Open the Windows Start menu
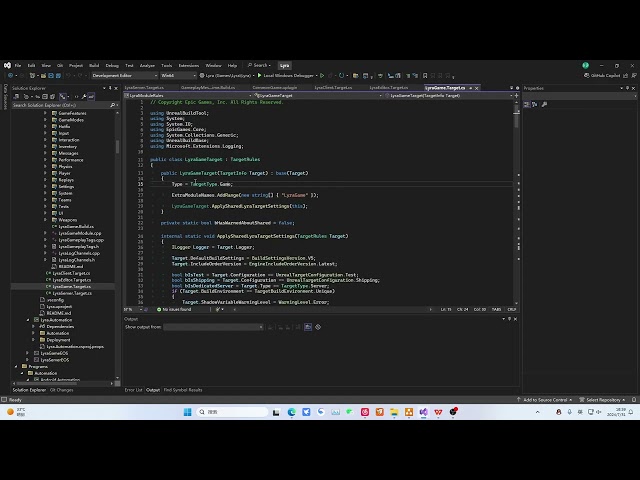The width and height of the screenshot is (640, 480). click(x=187, y=412)
